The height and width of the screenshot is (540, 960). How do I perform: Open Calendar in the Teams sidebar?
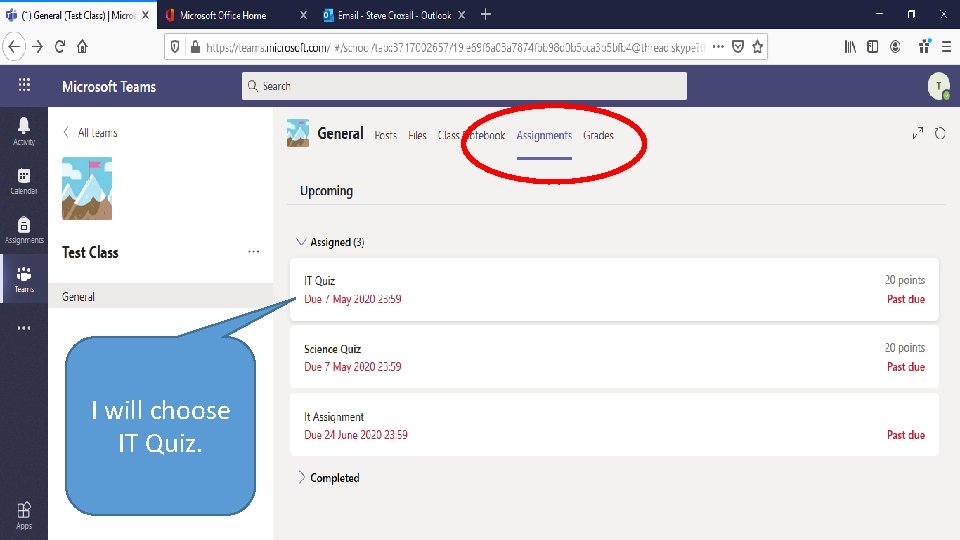click(x=24, y=181)
